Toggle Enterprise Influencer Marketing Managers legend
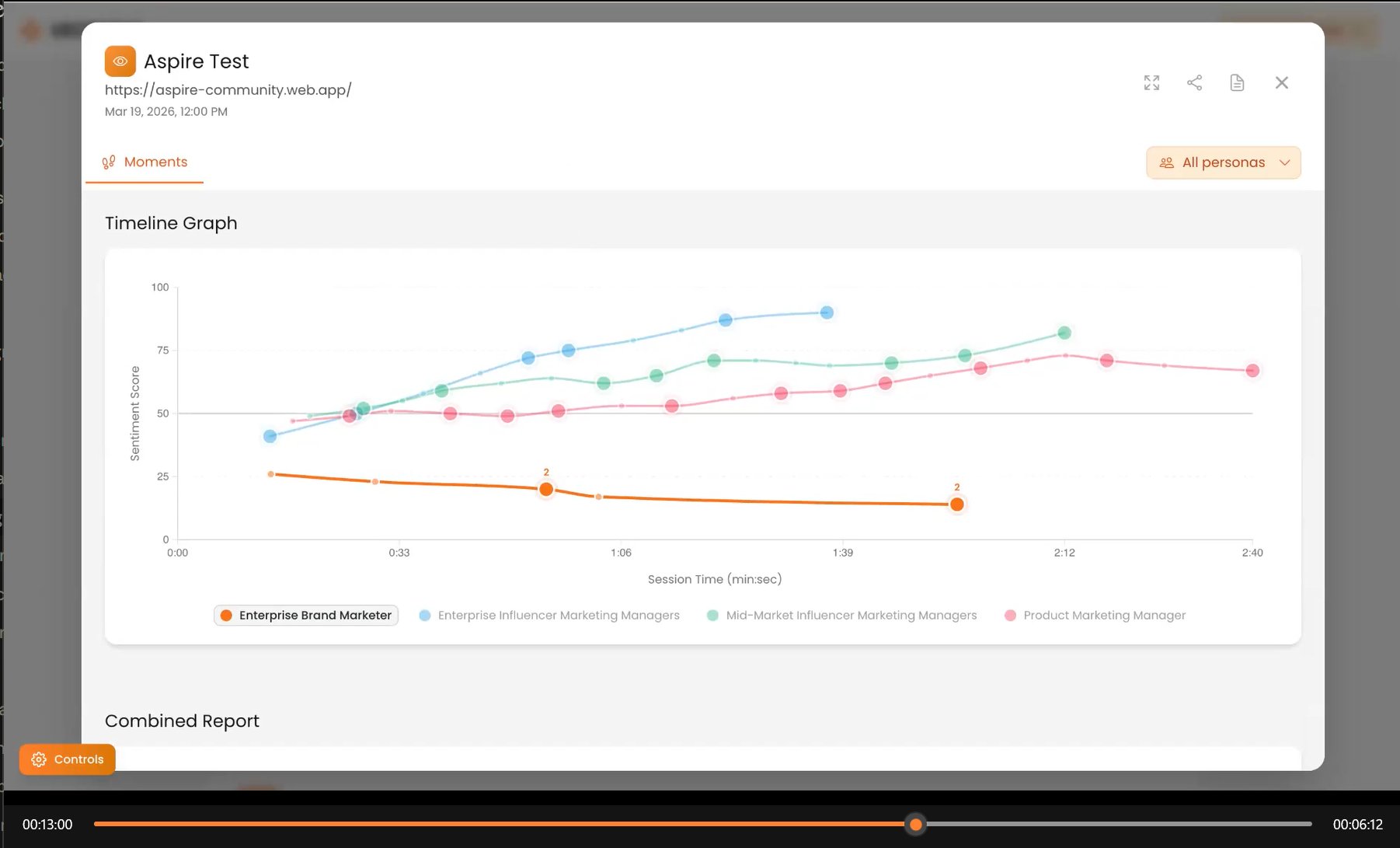 pos(549,615)
